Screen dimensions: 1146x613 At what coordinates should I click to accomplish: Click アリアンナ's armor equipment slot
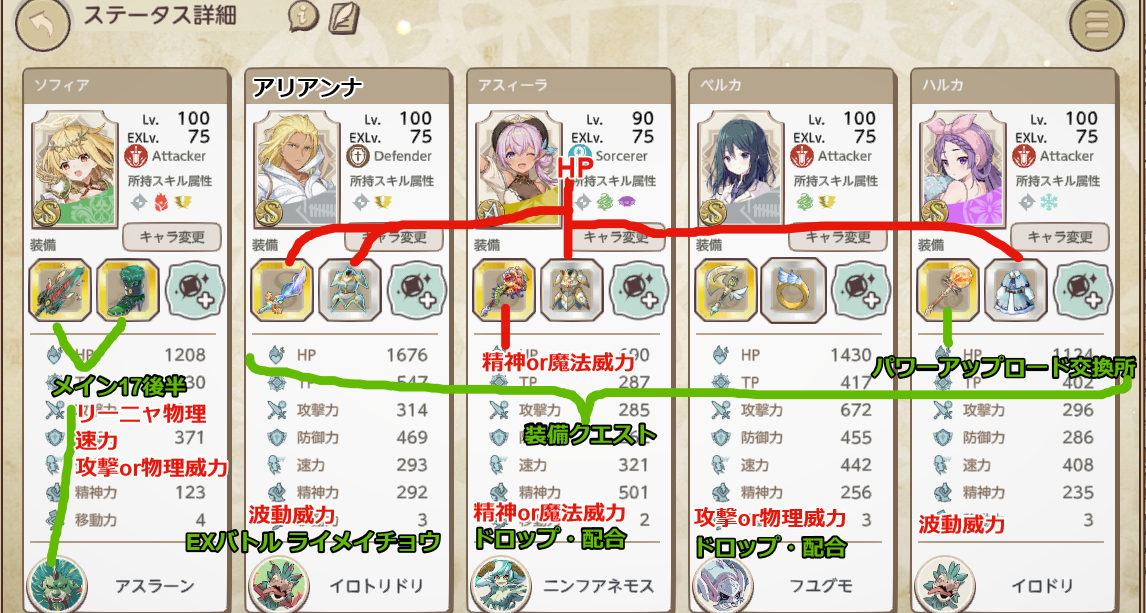[x=349, y=290]
